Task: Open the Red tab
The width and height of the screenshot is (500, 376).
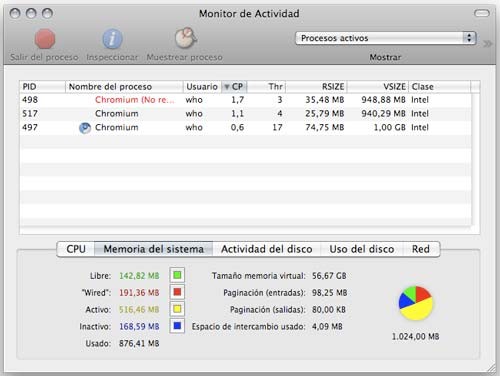Action: click(x=421, y=249)
